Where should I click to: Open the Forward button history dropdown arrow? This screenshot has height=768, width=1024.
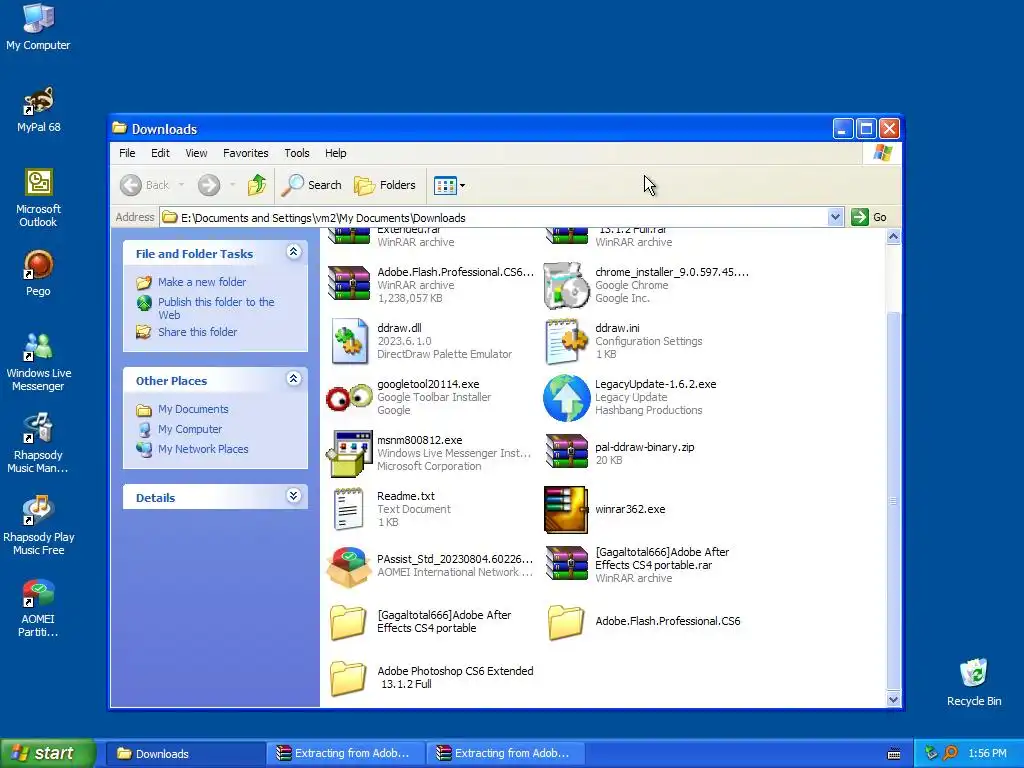coord(232,185)
